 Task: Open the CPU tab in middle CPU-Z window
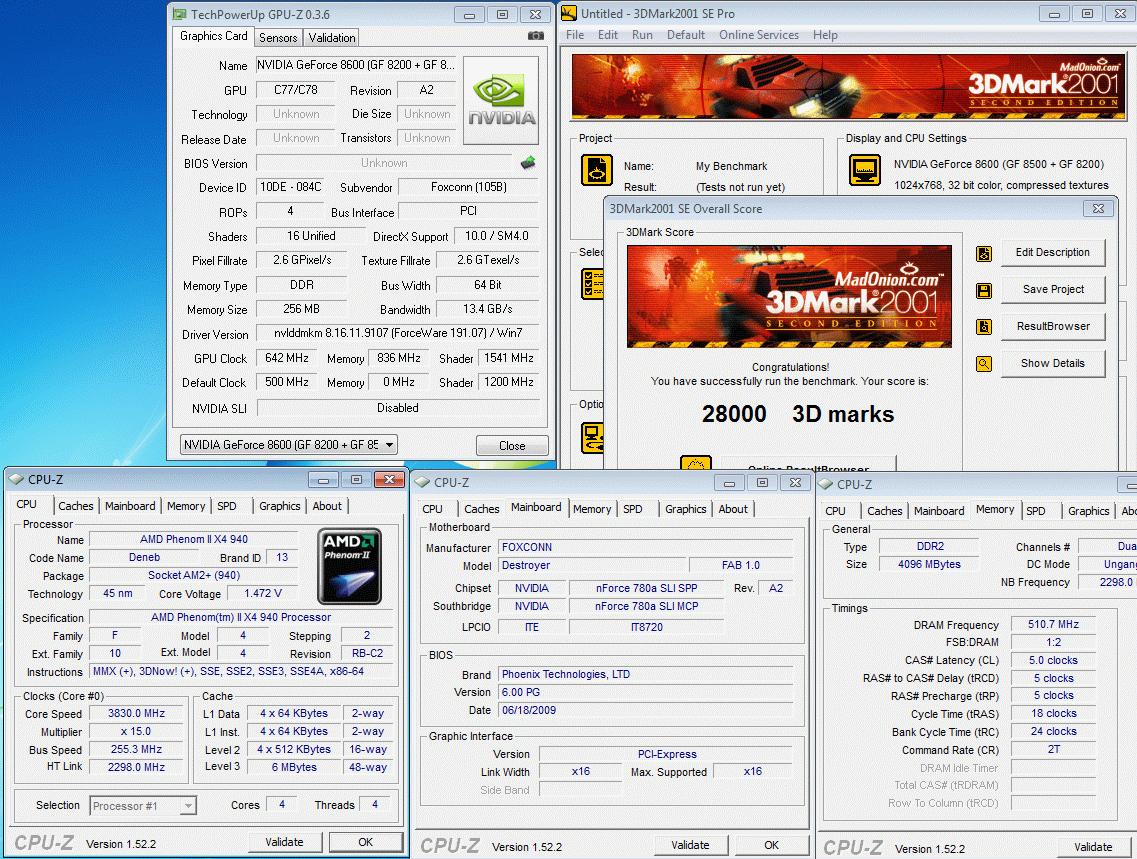432,509
